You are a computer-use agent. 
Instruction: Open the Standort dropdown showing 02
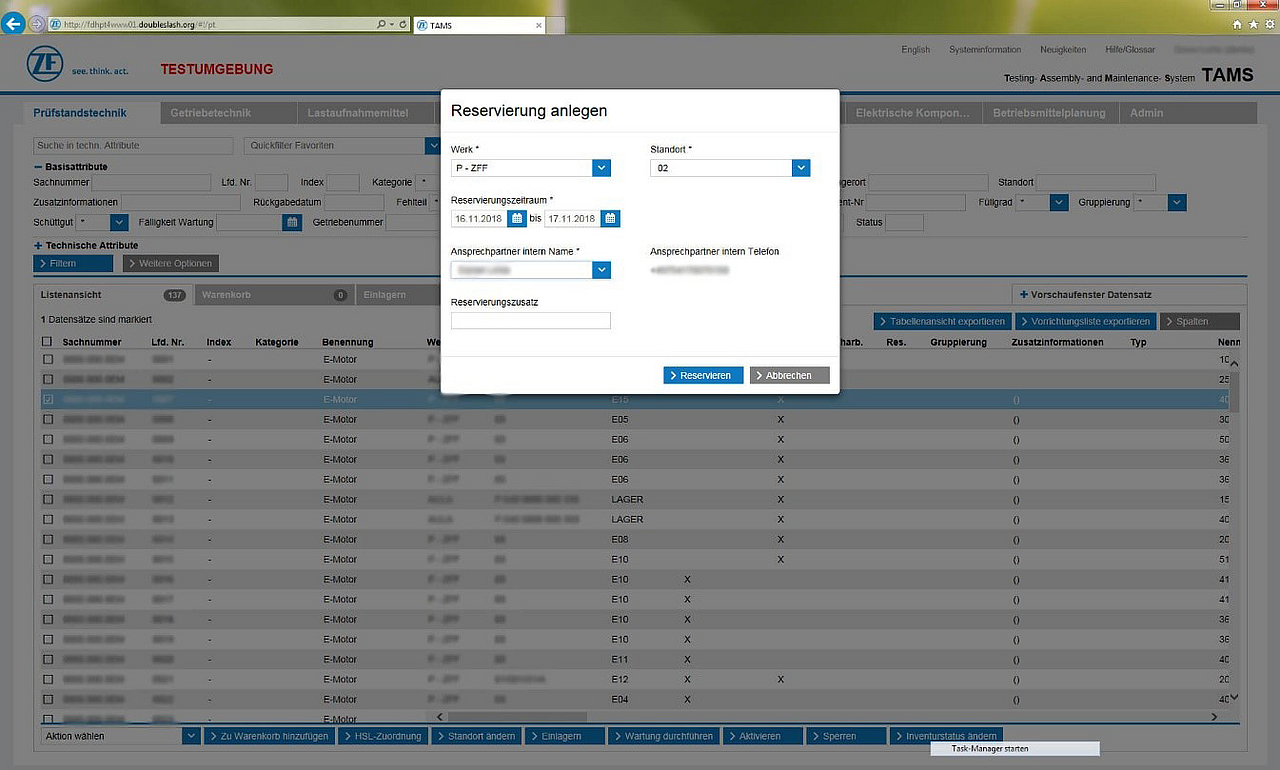801,168
